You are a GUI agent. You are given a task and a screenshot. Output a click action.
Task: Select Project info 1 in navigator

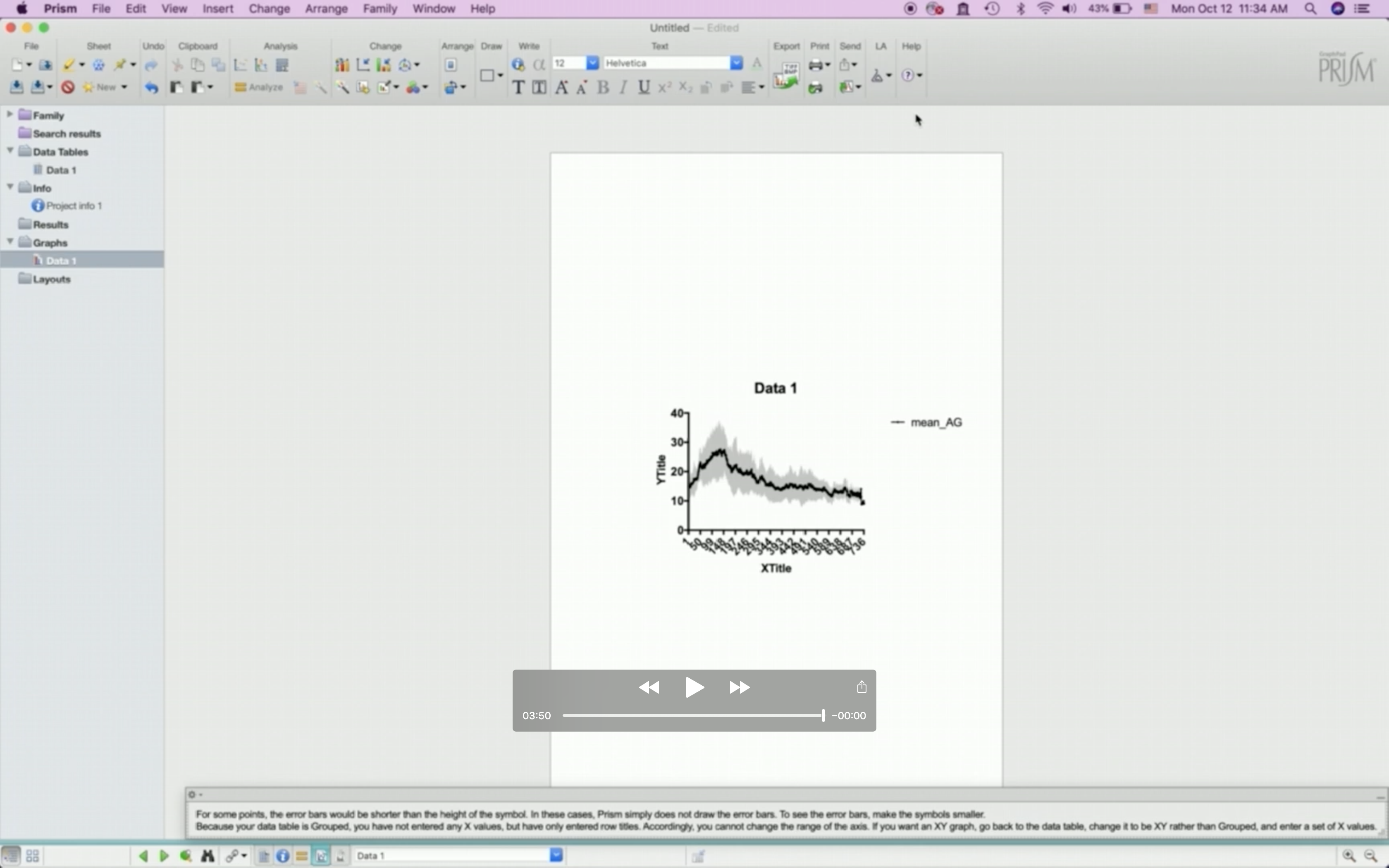click(x=74, y=205)
